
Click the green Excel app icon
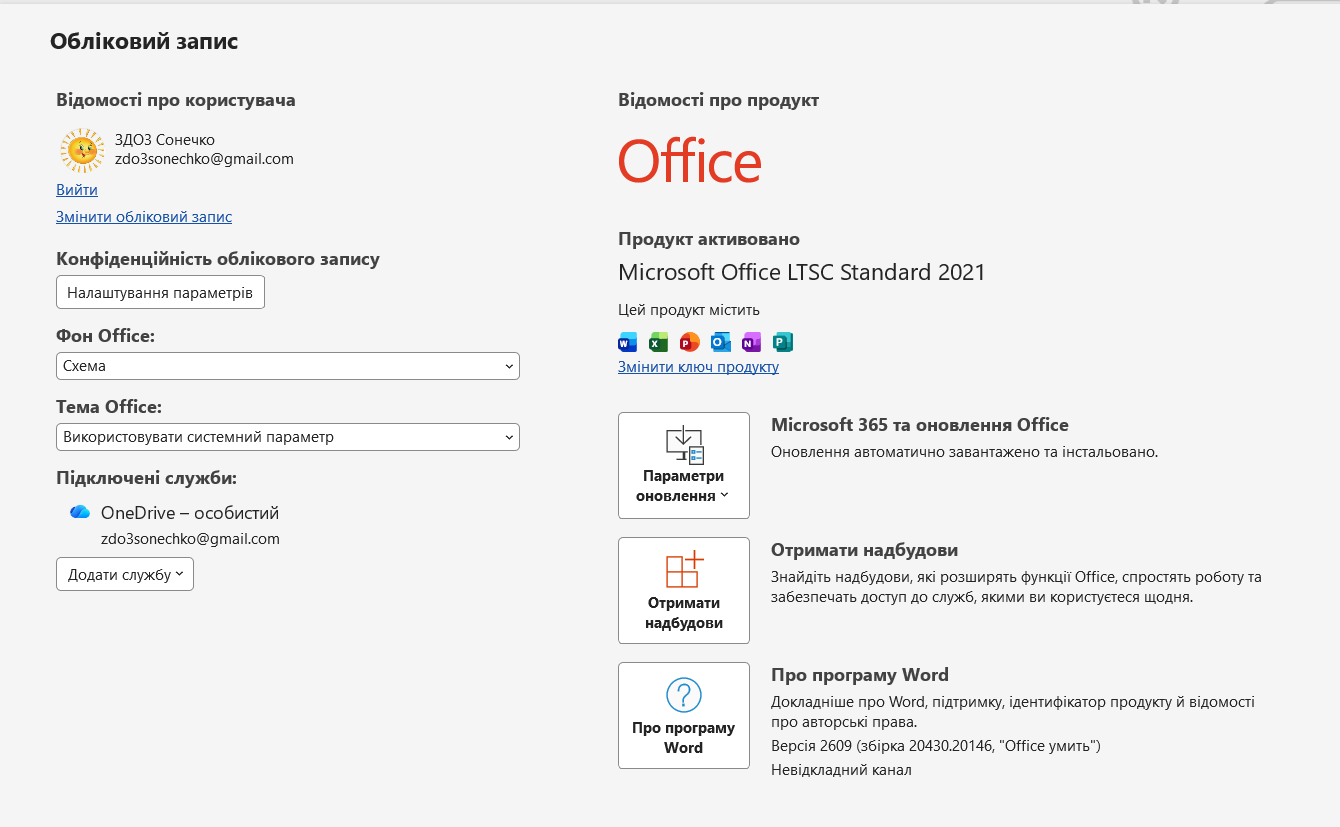[x=658, y=342]
